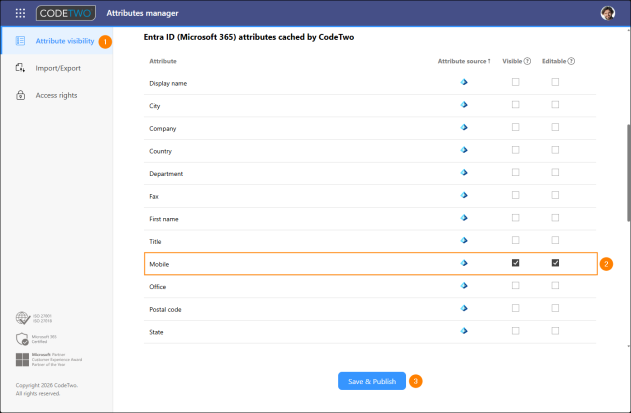This screenshot has height=413, width=631.
Task: Click Display name attribute source icon
Action: [x=464, y=82]
